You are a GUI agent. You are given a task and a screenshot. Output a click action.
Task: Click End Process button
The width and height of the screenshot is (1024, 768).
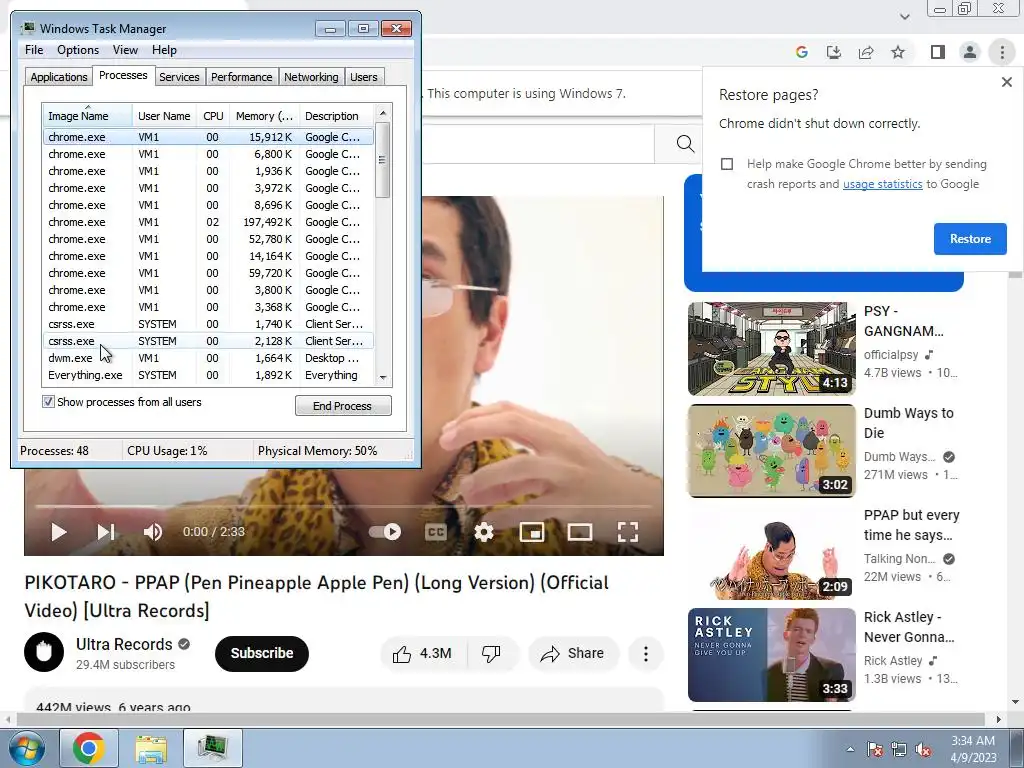[x=343, y=406]
